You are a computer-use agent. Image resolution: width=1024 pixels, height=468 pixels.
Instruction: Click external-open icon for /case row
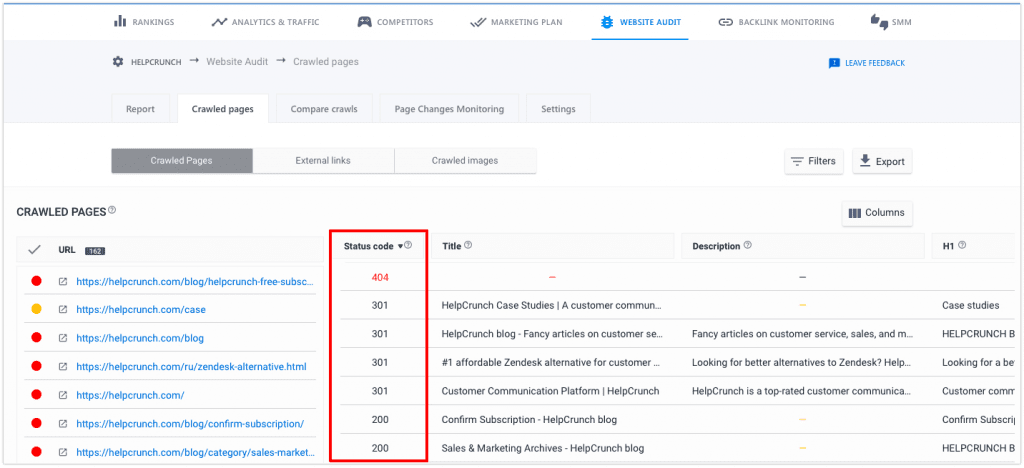point(63,309)
